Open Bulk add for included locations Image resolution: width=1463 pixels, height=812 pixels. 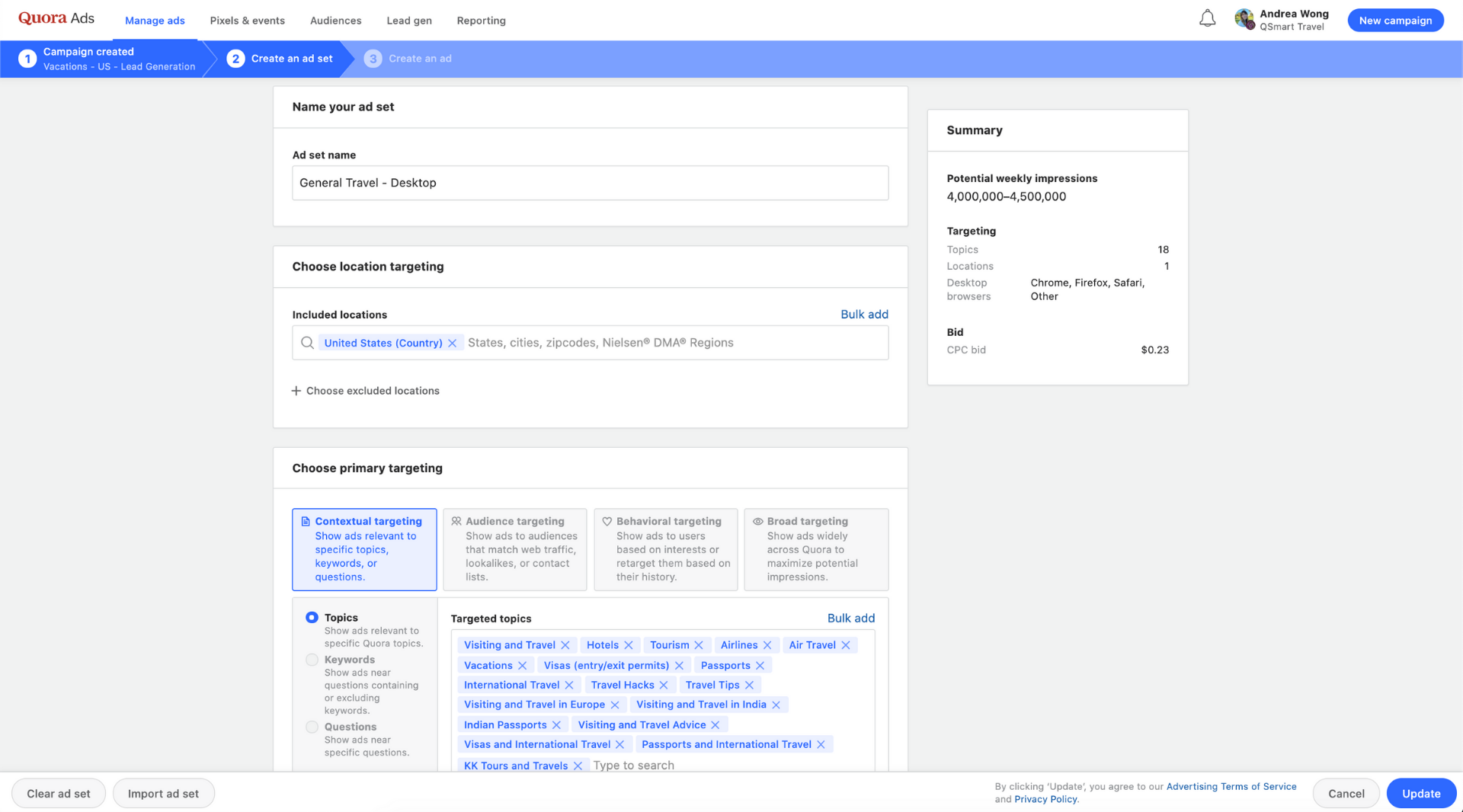(864, 315)
